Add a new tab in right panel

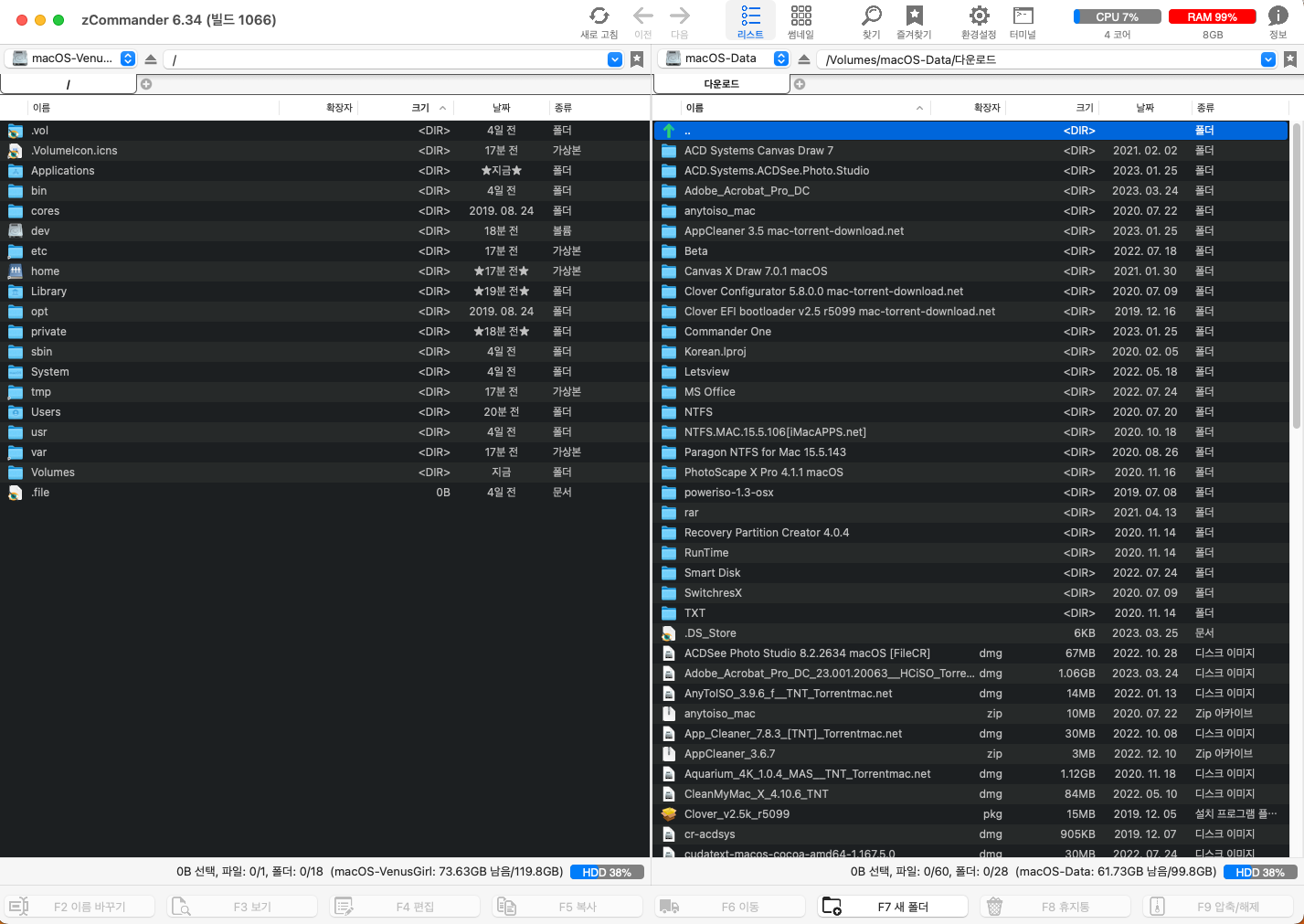click(800, 84)
